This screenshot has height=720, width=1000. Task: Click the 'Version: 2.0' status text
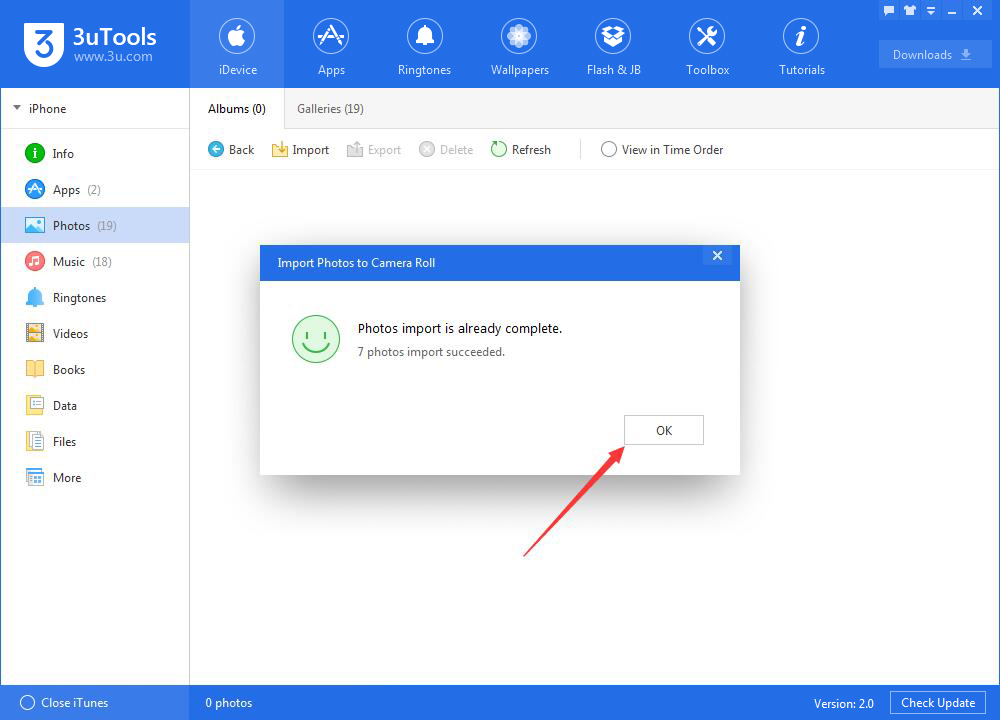[x=843, y=703]
